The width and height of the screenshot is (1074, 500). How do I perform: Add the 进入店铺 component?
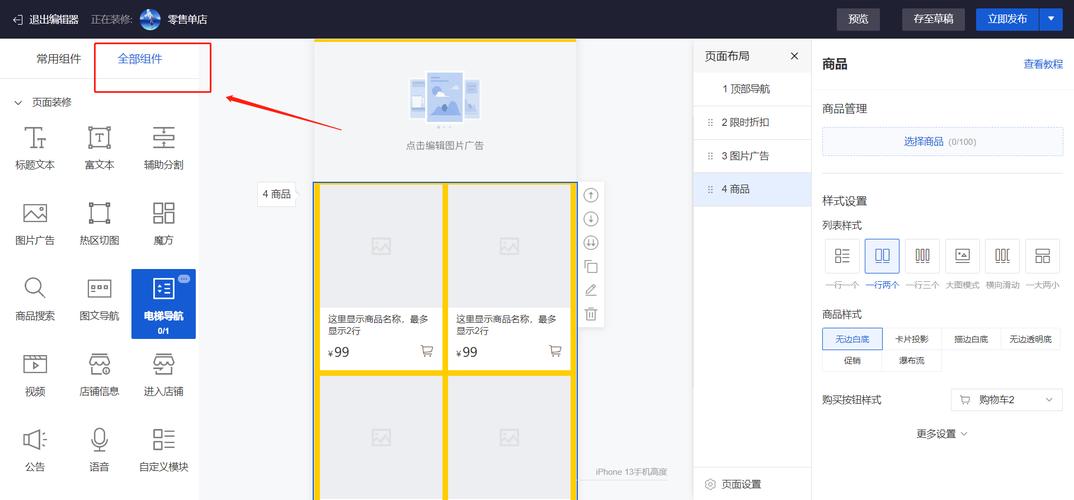164,375
